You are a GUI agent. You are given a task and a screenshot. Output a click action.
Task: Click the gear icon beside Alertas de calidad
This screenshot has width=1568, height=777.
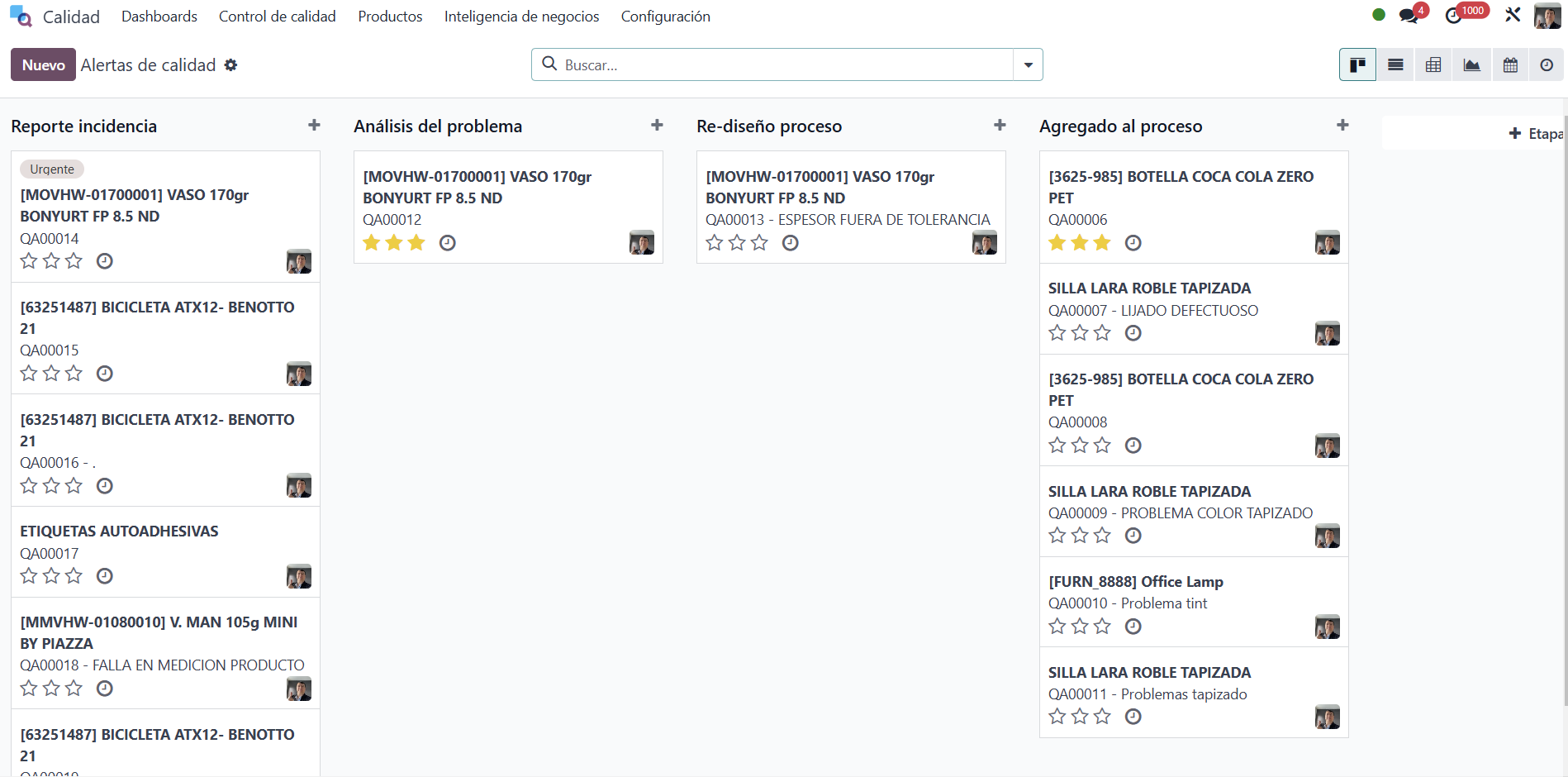tap(231, 65)
